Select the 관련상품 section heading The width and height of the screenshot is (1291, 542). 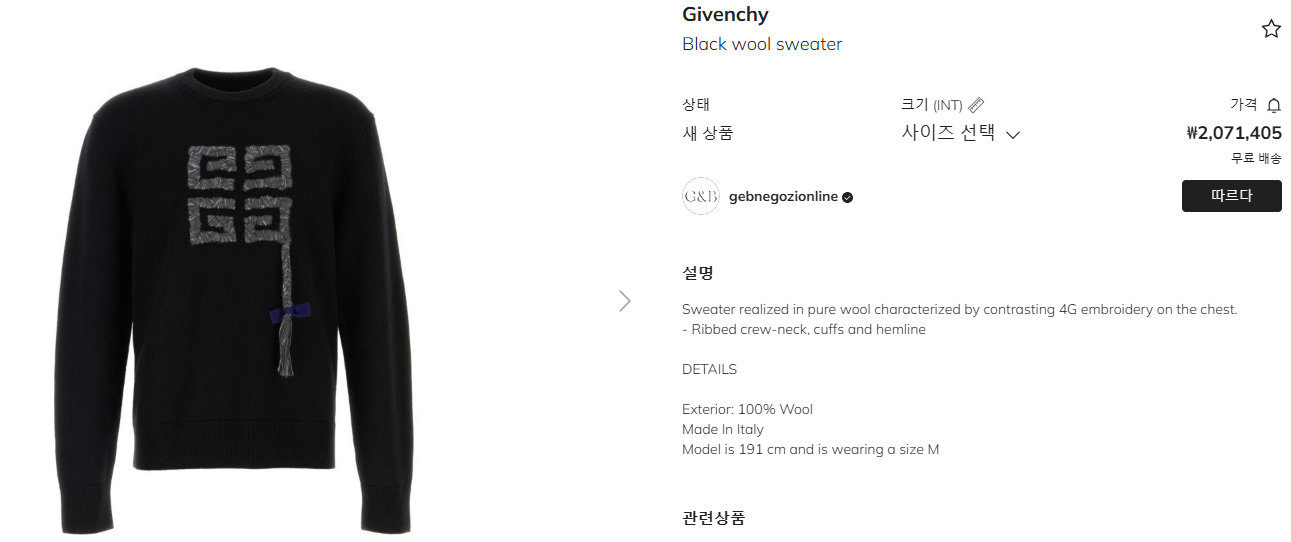click(713, 518)
